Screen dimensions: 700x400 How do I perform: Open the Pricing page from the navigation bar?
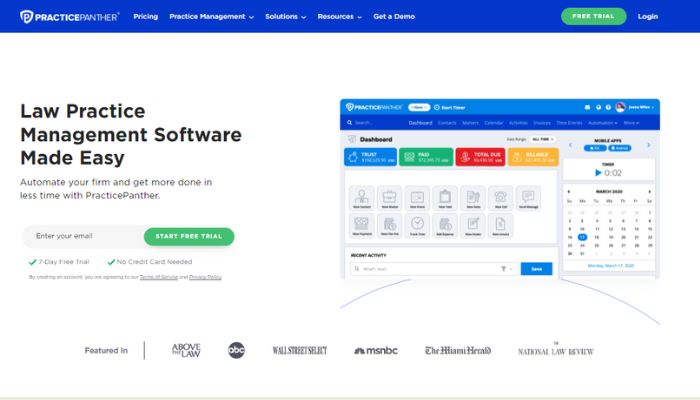click(x=146, y=17)
